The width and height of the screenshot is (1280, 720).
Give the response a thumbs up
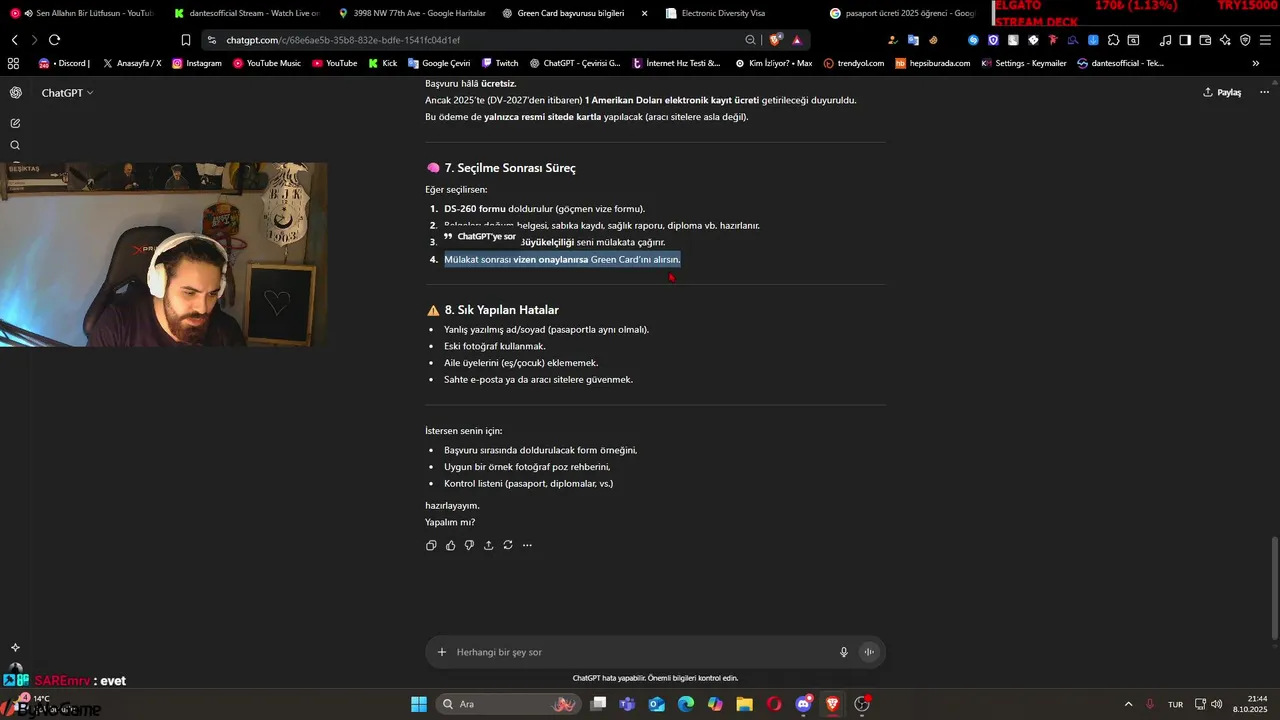pyautogui.click(x=450, y=545)
